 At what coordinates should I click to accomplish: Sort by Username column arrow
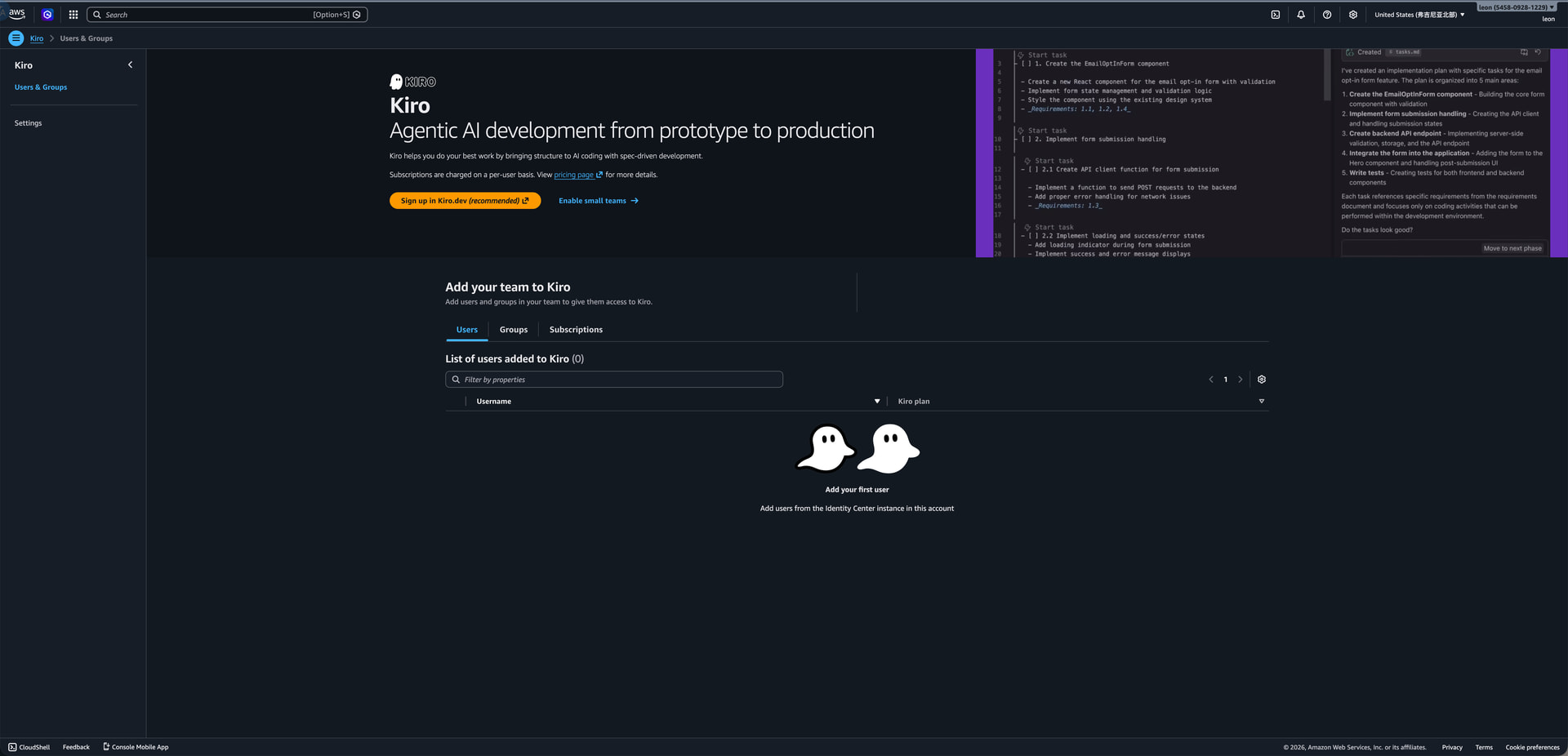tap(877, 402)
